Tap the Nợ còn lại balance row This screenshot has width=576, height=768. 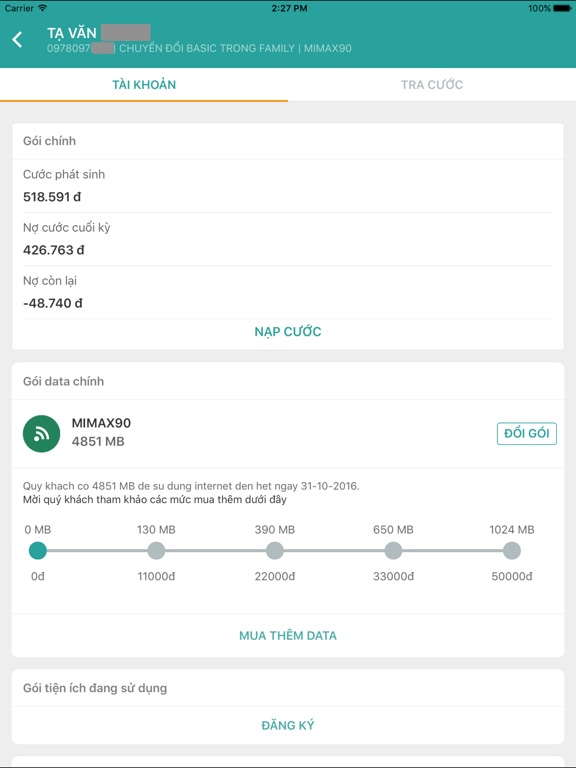[x=288, y=292]
